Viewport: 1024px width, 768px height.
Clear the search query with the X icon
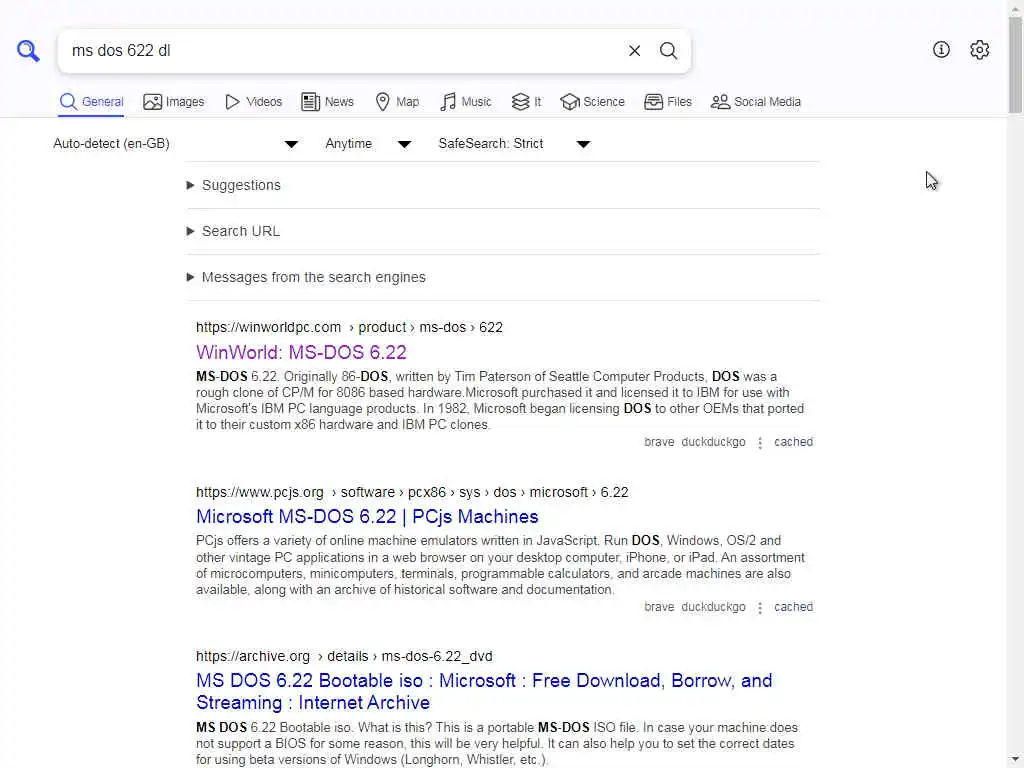coord(634,50)
